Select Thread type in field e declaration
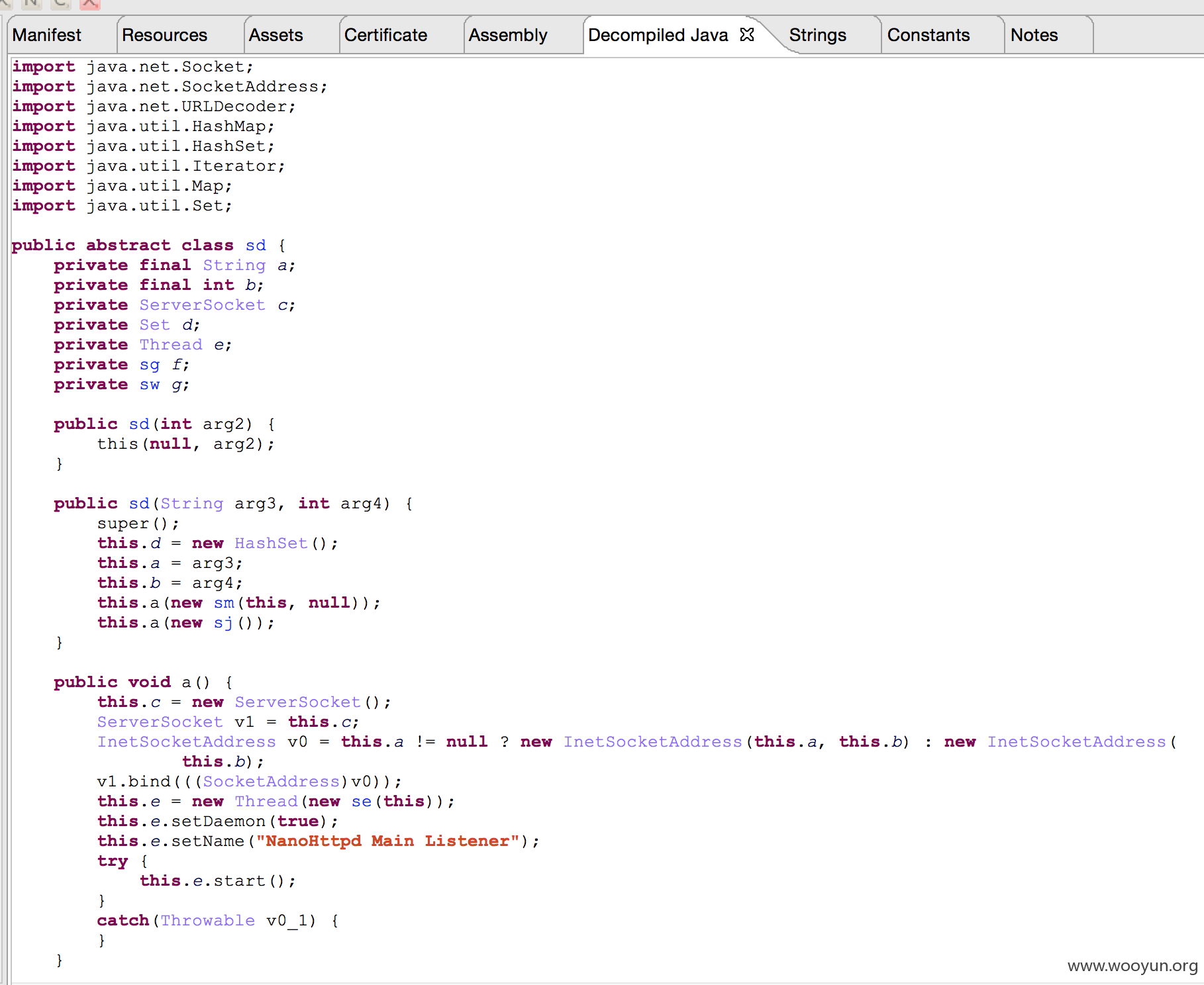1204x985 pixels. click(x=171, y=345)
